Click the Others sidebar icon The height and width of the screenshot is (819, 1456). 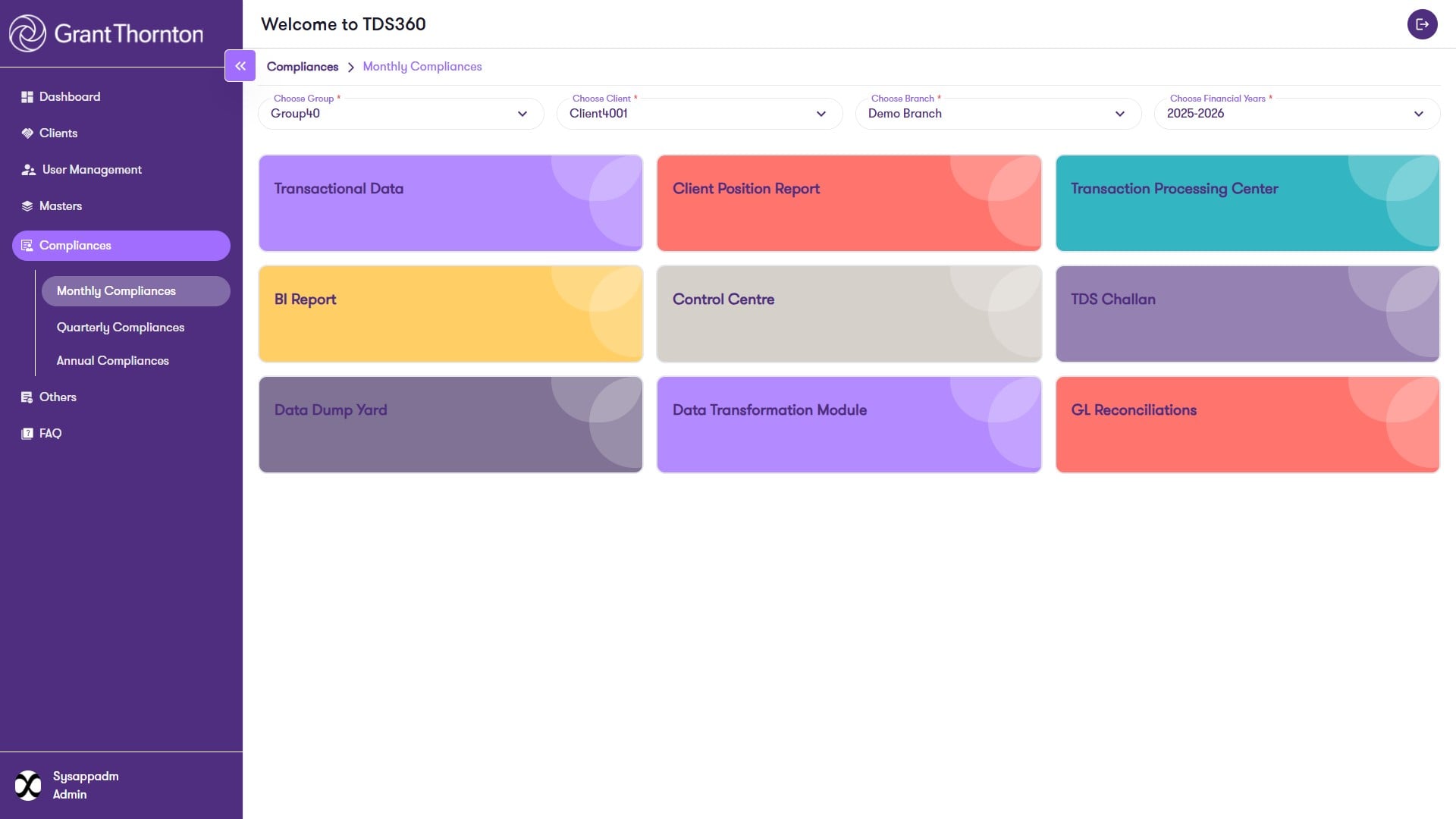(27, 397)
